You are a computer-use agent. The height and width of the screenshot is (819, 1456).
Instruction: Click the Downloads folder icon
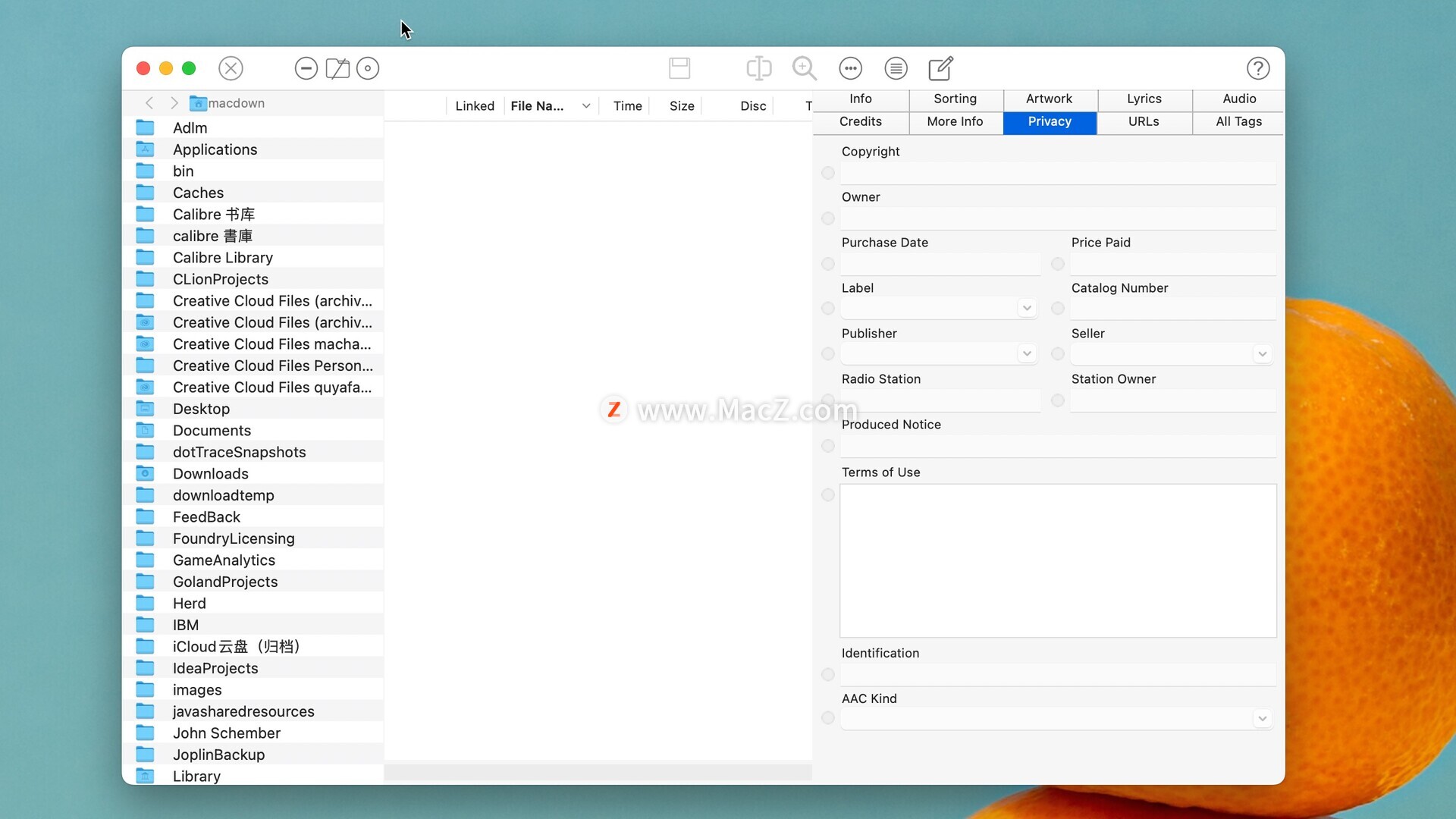(145, 474)
